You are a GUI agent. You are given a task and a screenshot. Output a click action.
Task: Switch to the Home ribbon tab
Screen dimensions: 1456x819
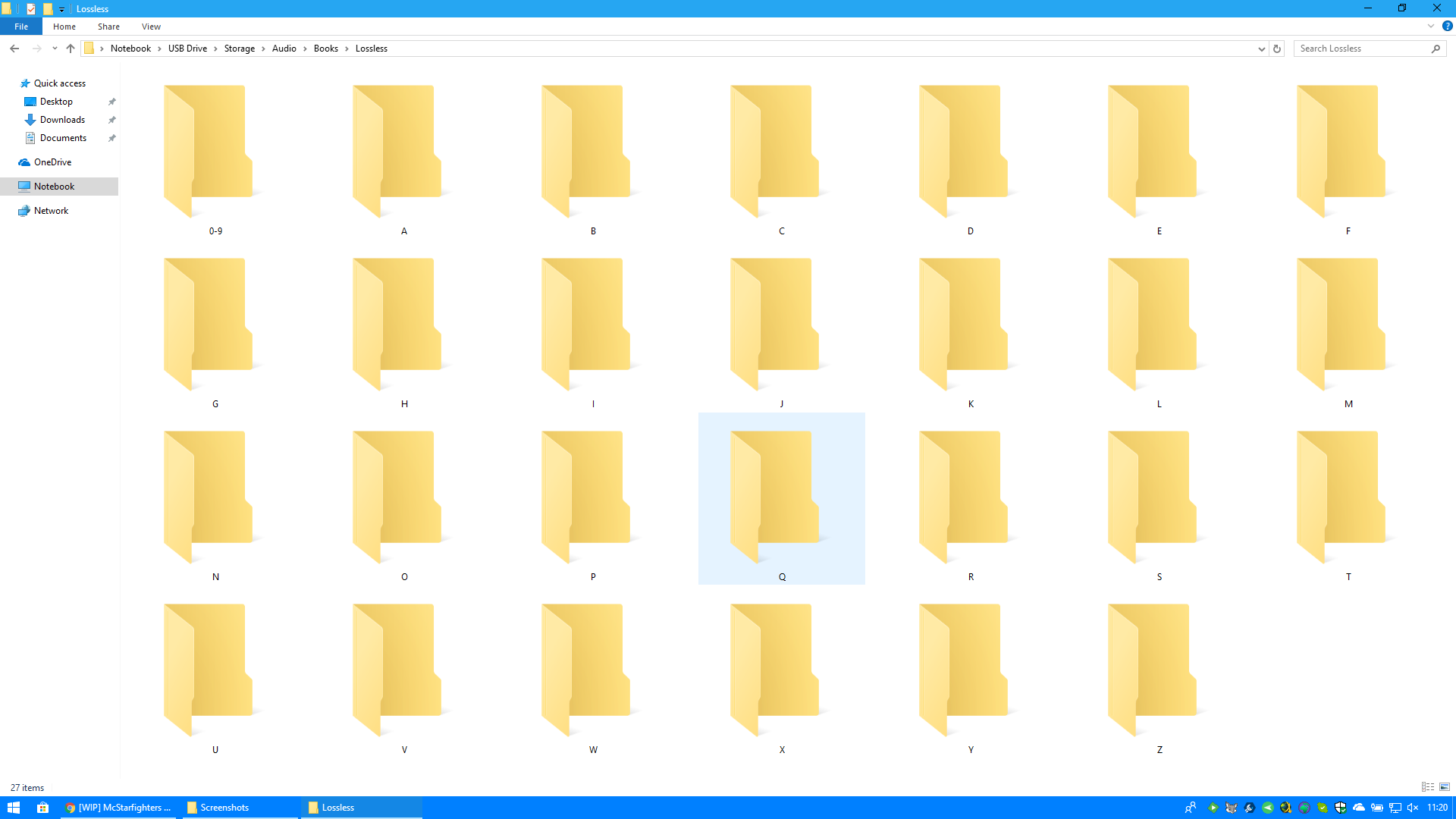click(64, 27)
